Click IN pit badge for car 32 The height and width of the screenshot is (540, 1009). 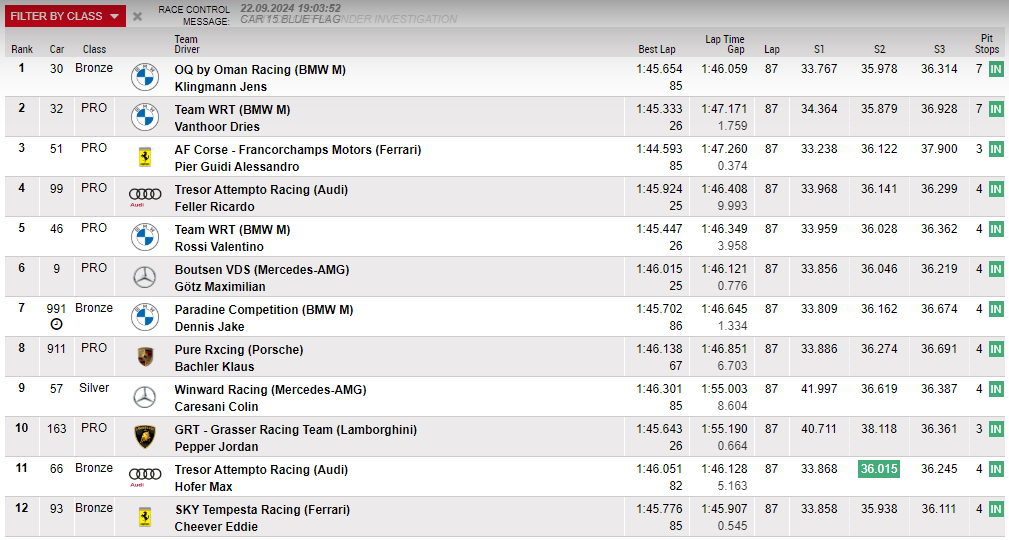996,109
